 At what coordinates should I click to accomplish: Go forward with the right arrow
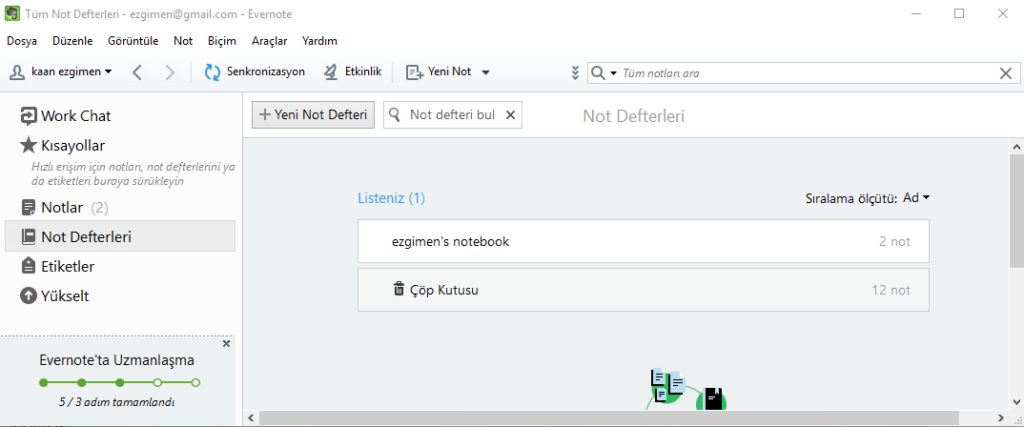(170, 72)
